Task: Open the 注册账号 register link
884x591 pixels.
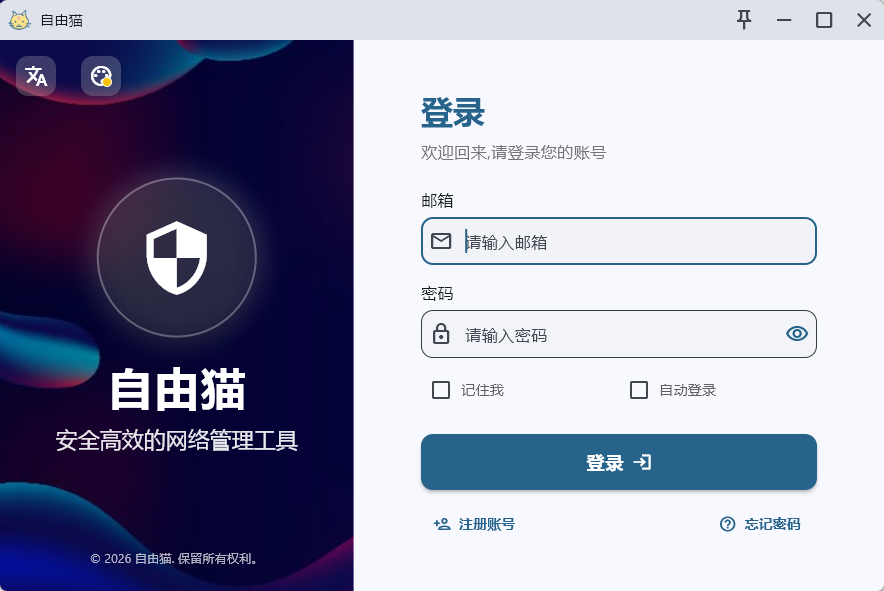Action: click(486, 524)
